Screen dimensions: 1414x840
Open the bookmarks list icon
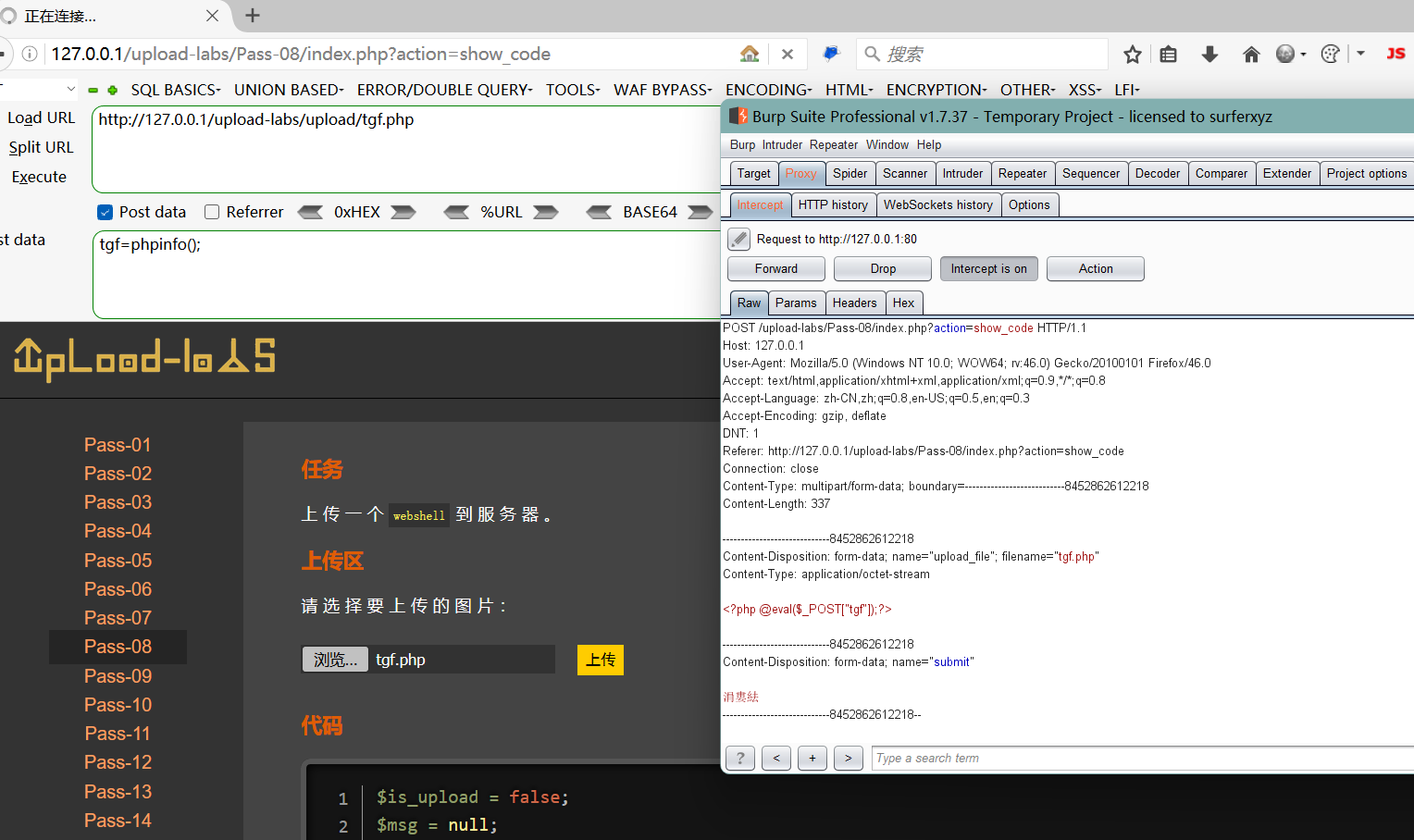[x=1169, y=55]
